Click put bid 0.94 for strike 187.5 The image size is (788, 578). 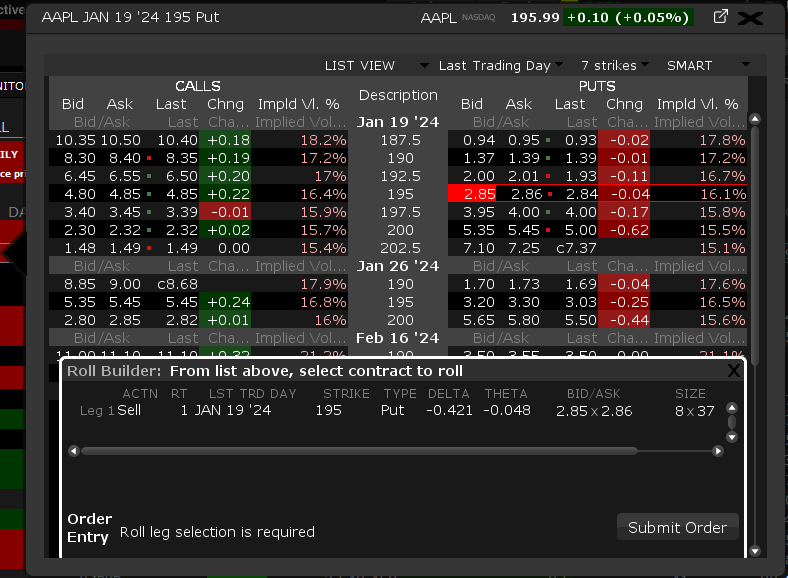click(x=479, y=140)
